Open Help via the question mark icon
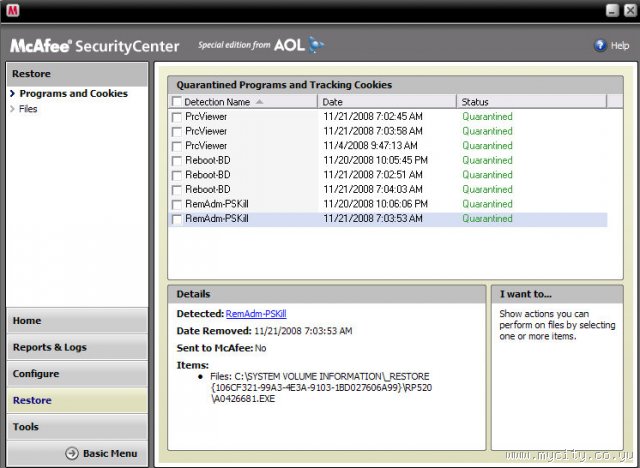Viewport: 640px width, 468px height. (600, 45)
